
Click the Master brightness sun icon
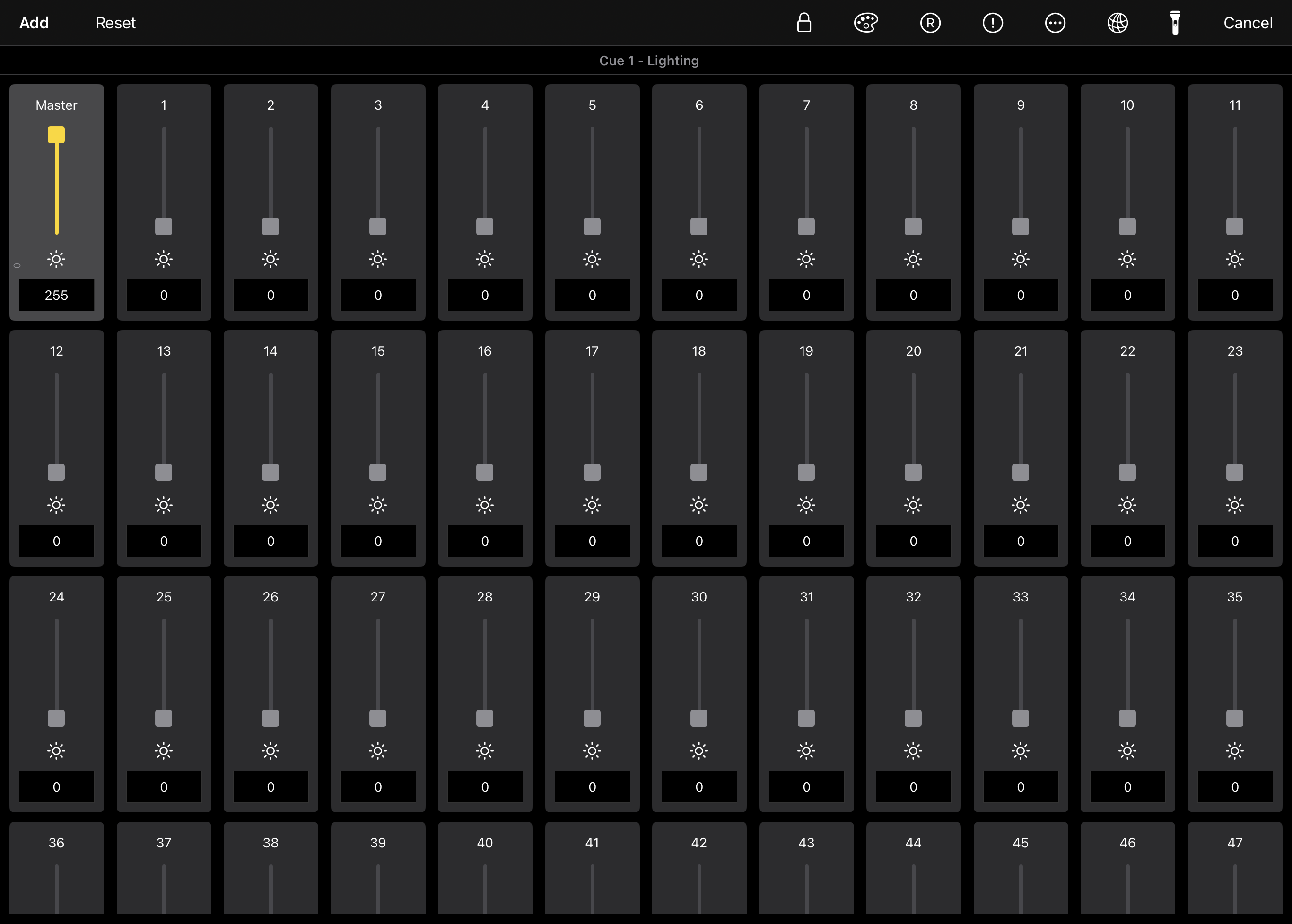coord(56,260)
